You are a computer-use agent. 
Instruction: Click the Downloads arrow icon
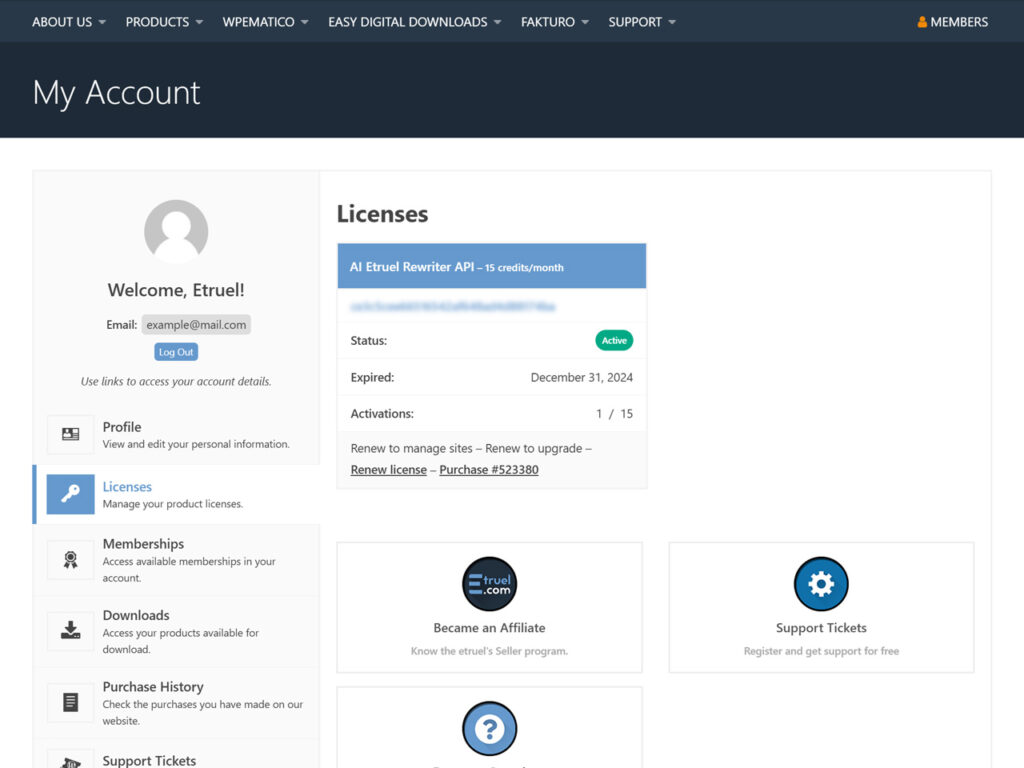click(x=70, y=631)
